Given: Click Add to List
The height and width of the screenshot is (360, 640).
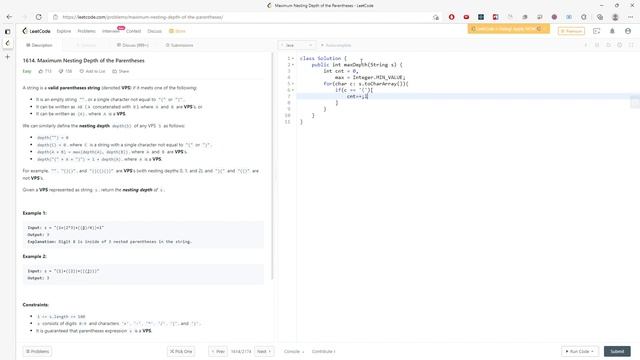Looking at the screenshot, I should [x=92, y=71].
